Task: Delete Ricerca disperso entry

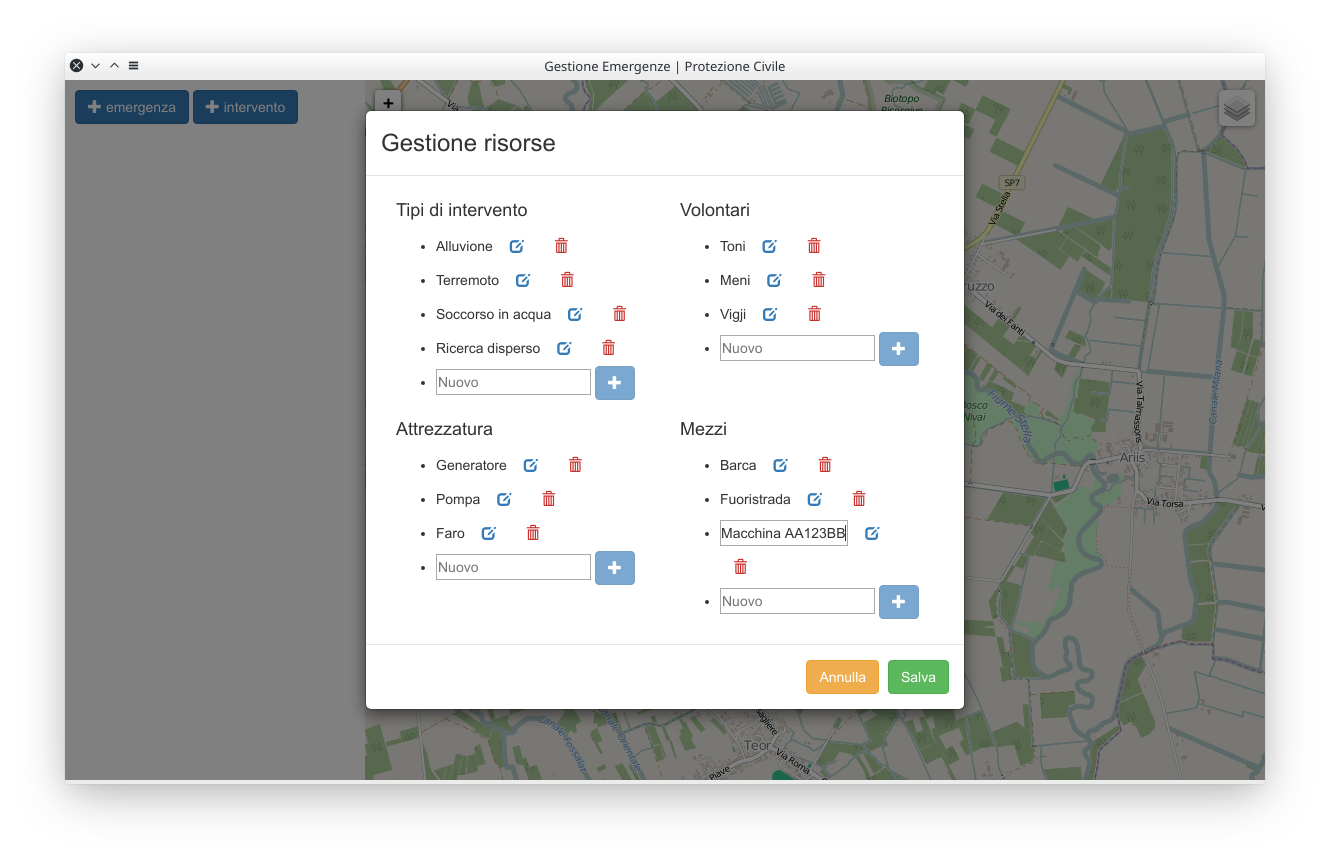Action: click(x=608, y=348)
